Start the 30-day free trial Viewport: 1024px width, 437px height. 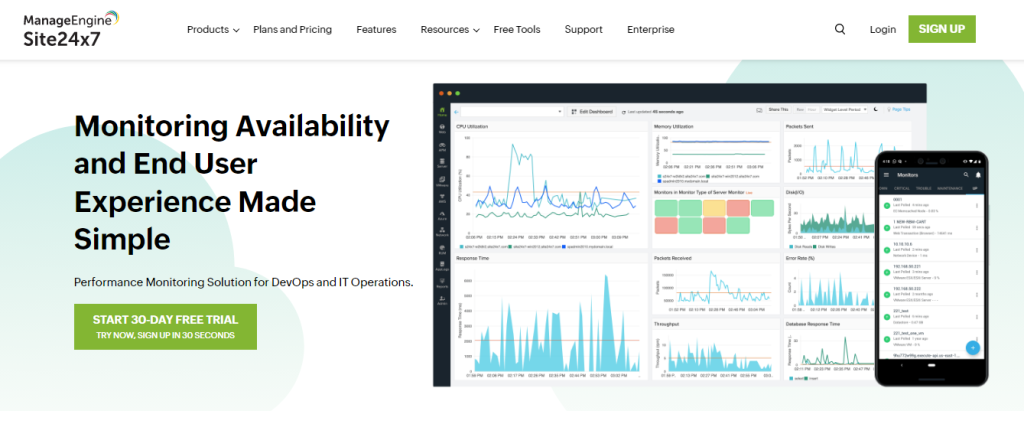[165, 327]
